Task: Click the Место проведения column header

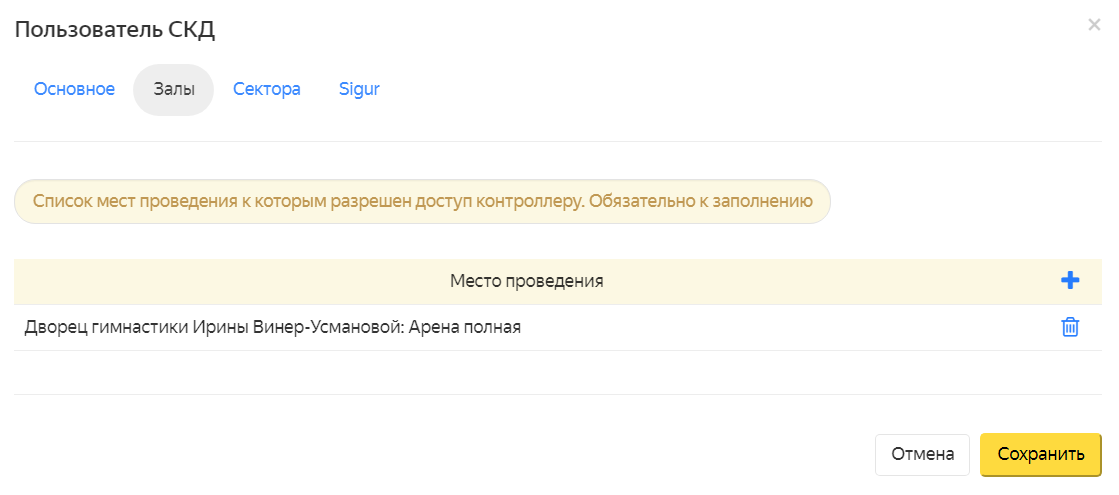Action: 527,281
